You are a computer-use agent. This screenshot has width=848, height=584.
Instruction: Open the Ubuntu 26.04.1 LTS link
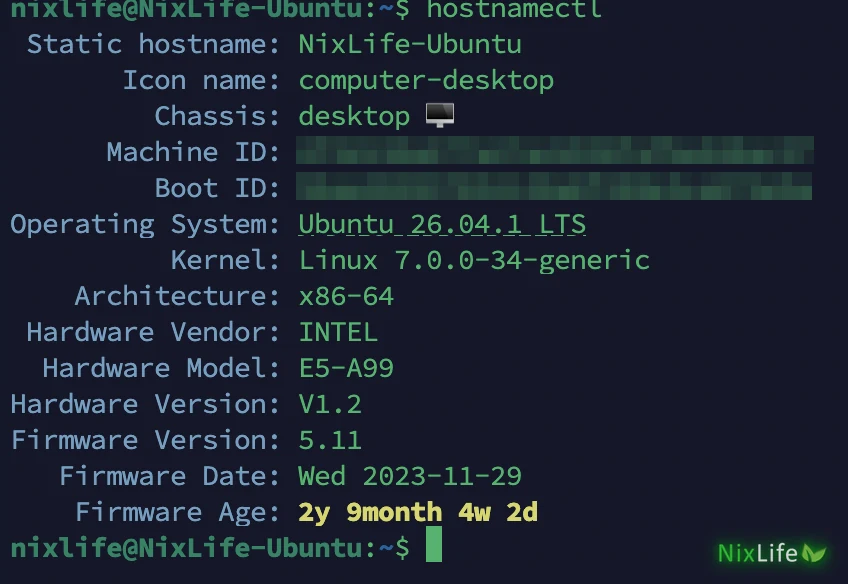click(442, 224)
